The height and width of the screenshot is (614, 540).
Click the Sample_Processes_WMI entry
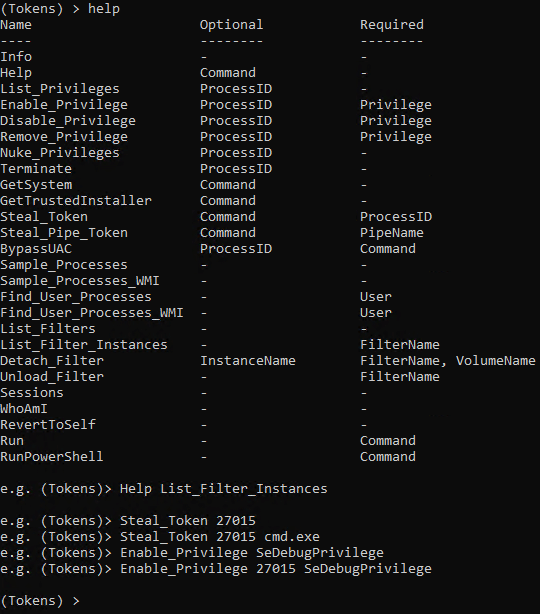click(80, 281)
